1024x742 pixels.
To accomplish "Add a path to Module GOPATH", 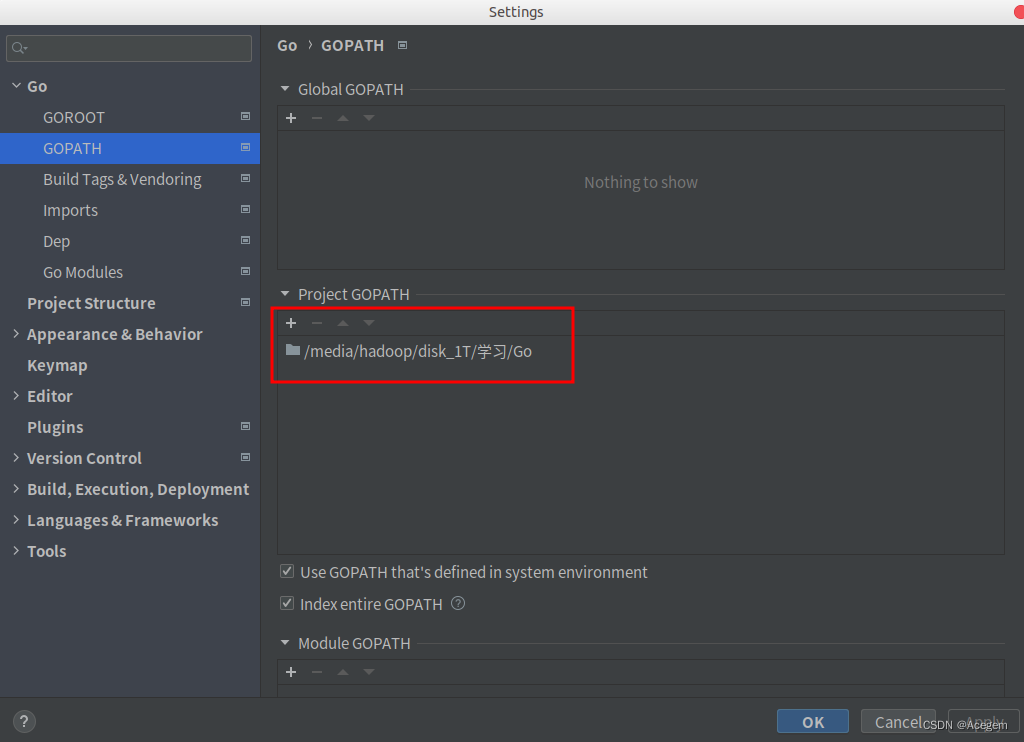I will pos(291,672).
